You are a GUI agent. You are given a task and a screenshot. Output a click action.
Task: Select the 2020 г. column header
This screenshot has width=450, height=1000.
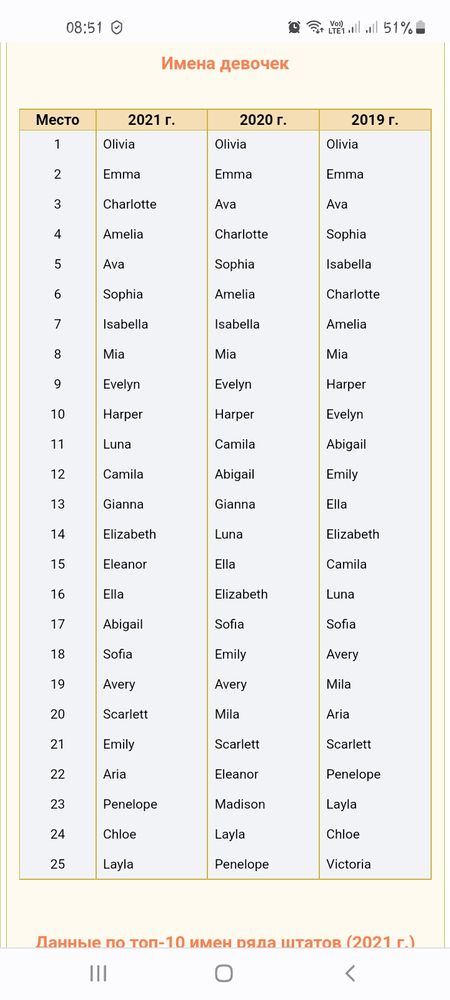pos(263,120)
